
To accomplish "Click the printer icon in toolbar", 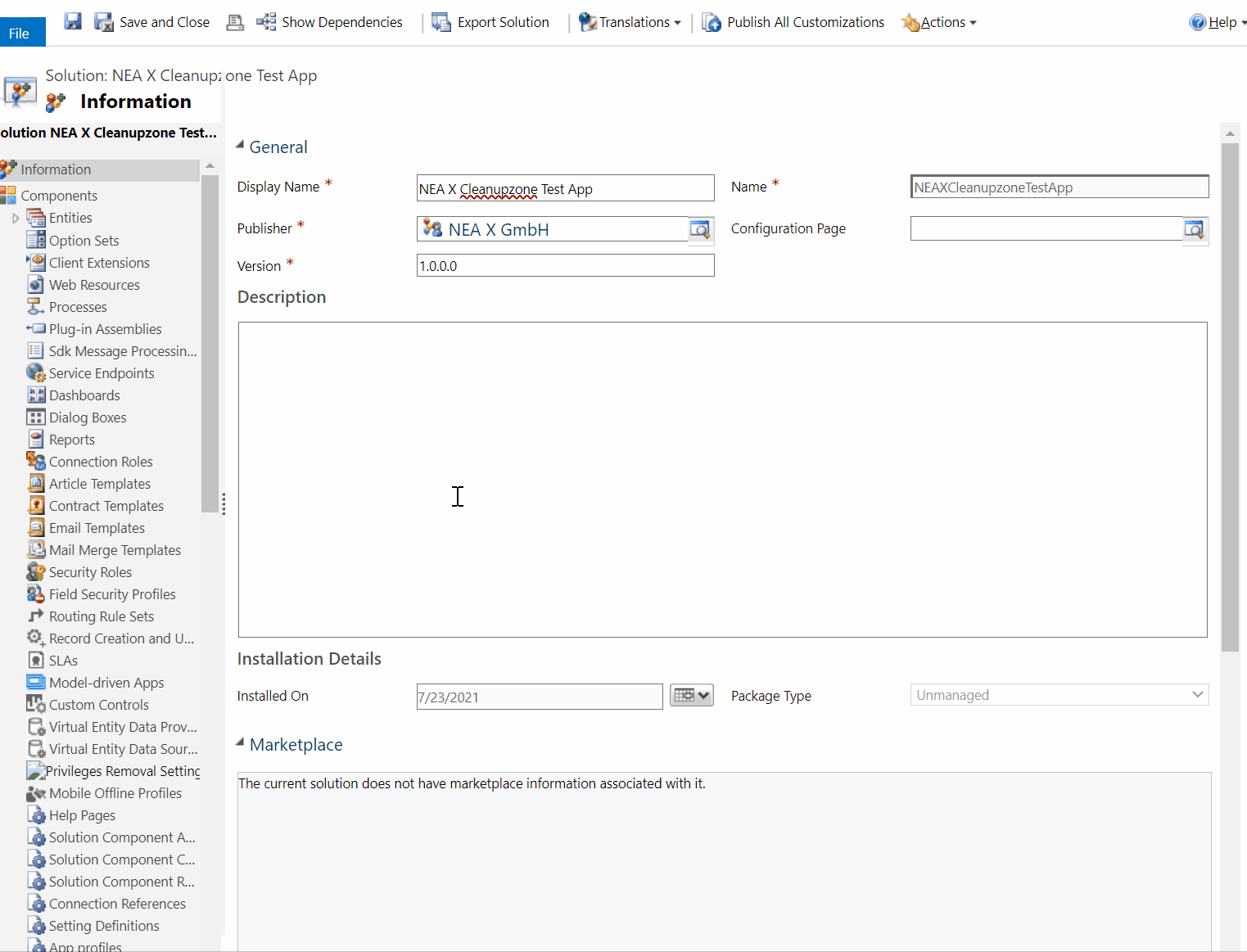I will [x=235, y=22].
